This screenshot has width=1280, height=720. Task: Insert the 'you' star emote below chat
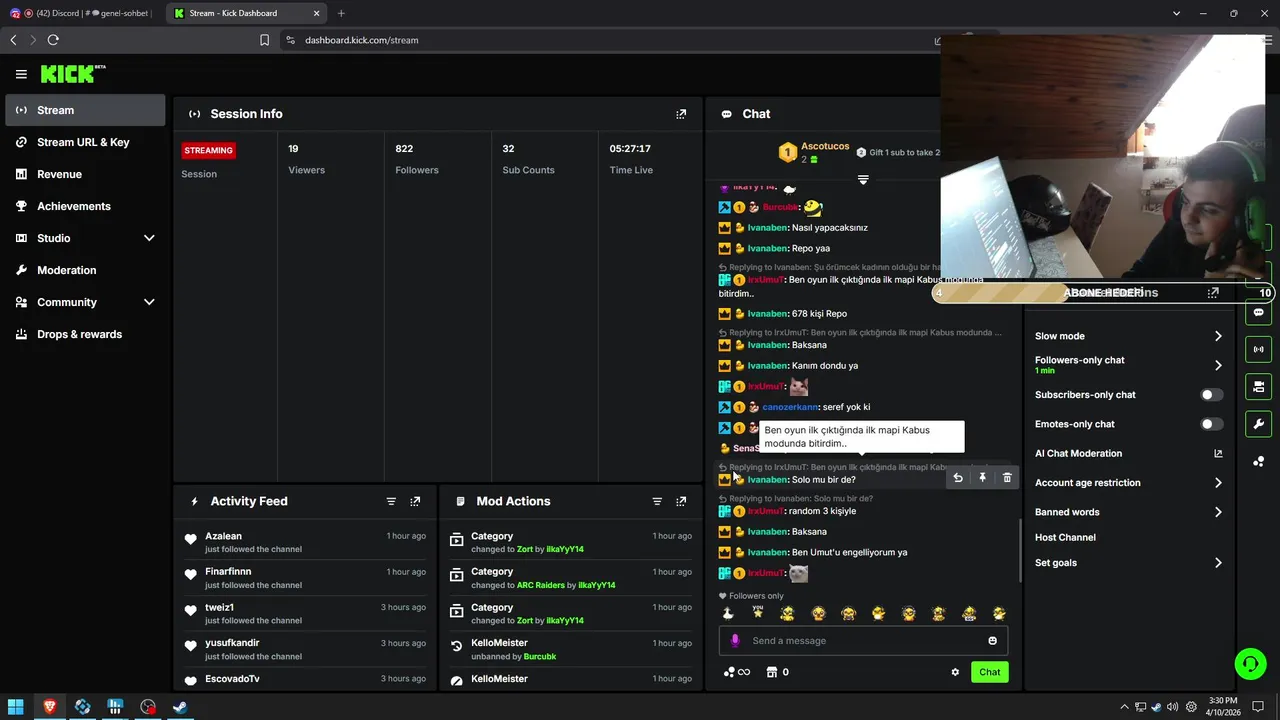pyautogui.click(x=758, y=613)
